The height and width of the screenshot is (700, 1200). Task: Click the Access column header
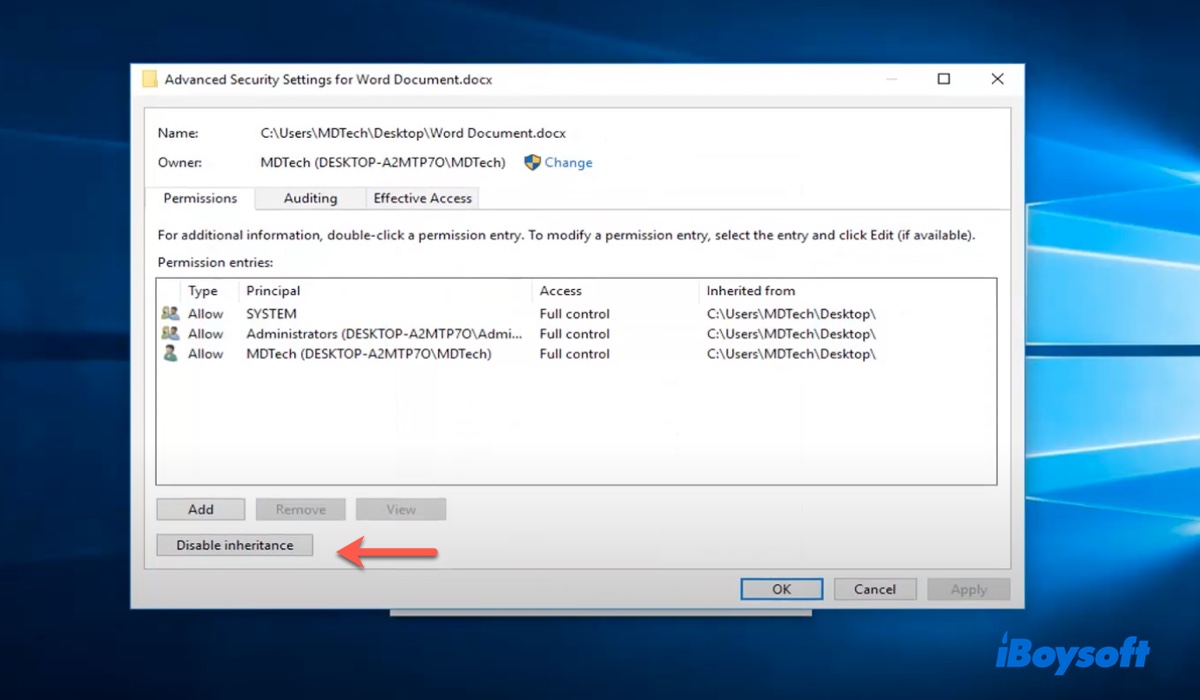pyautogui.click(x=560, y=291)
